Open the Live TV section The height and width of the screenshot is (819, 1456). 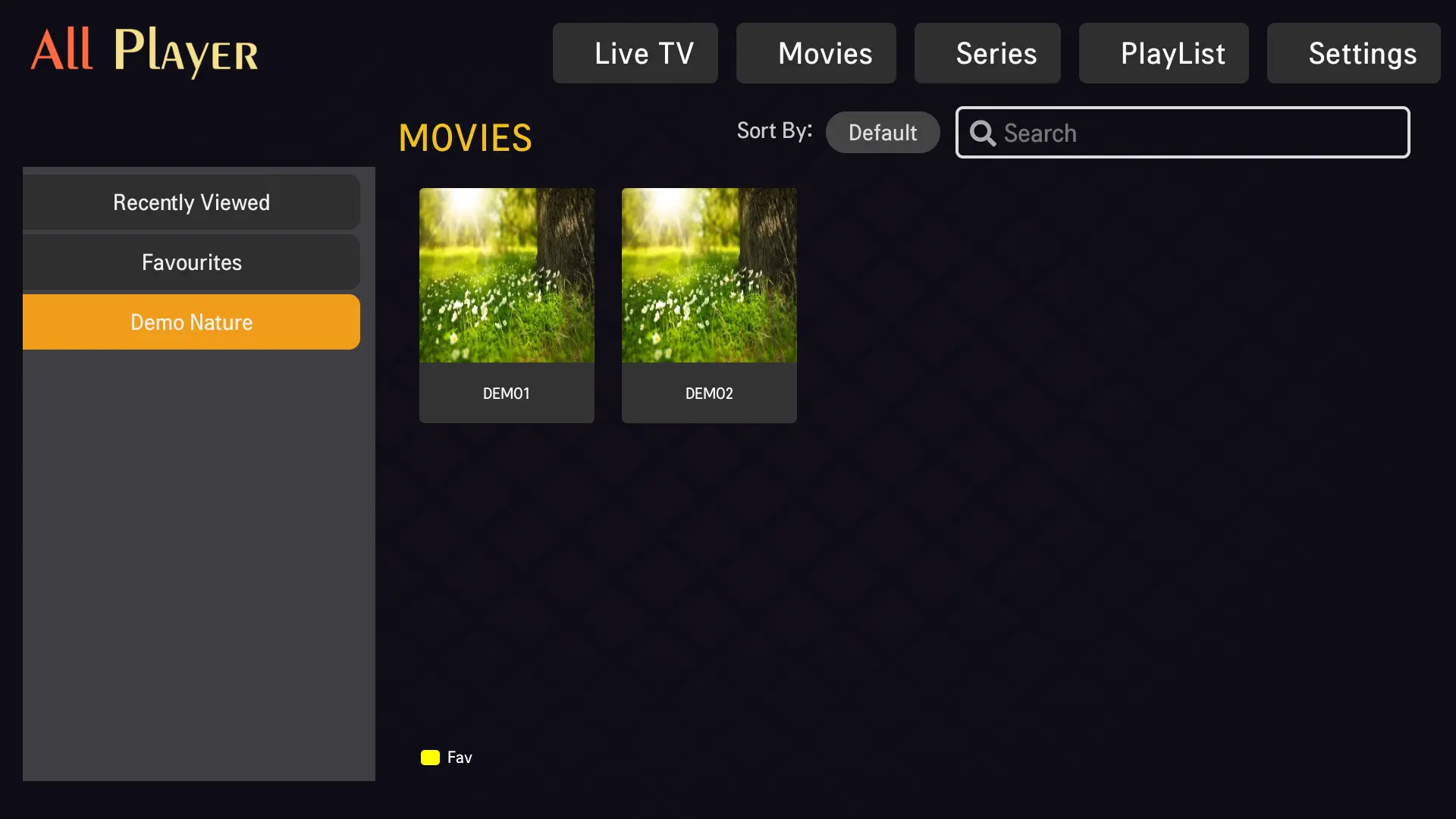635,53
